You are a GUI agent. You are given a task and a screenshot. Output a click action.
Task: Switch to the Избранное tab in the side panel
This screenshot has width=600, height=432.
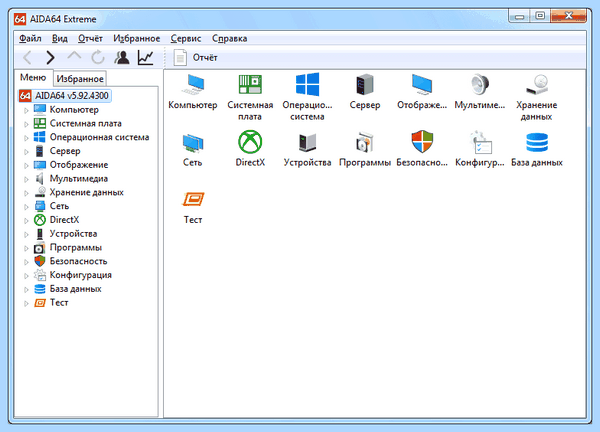[x=80, y=79]
